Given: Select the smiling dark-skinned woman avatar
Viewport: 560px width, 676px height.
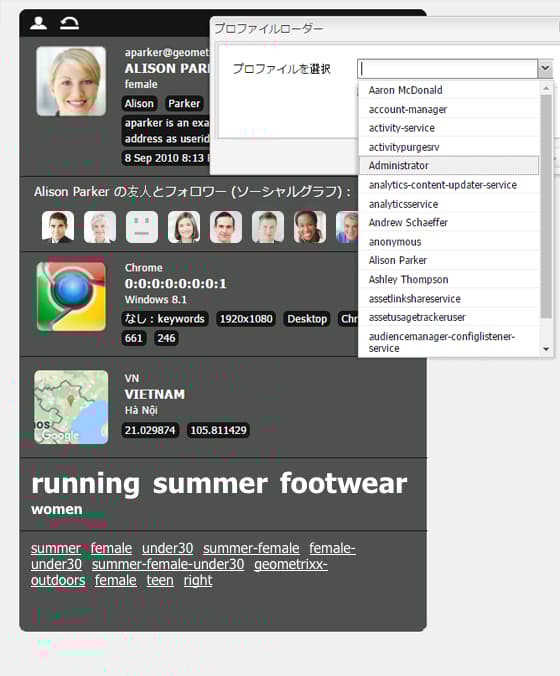Looking at the screenshot, I should pyautogui.click(x=310, y=227).
